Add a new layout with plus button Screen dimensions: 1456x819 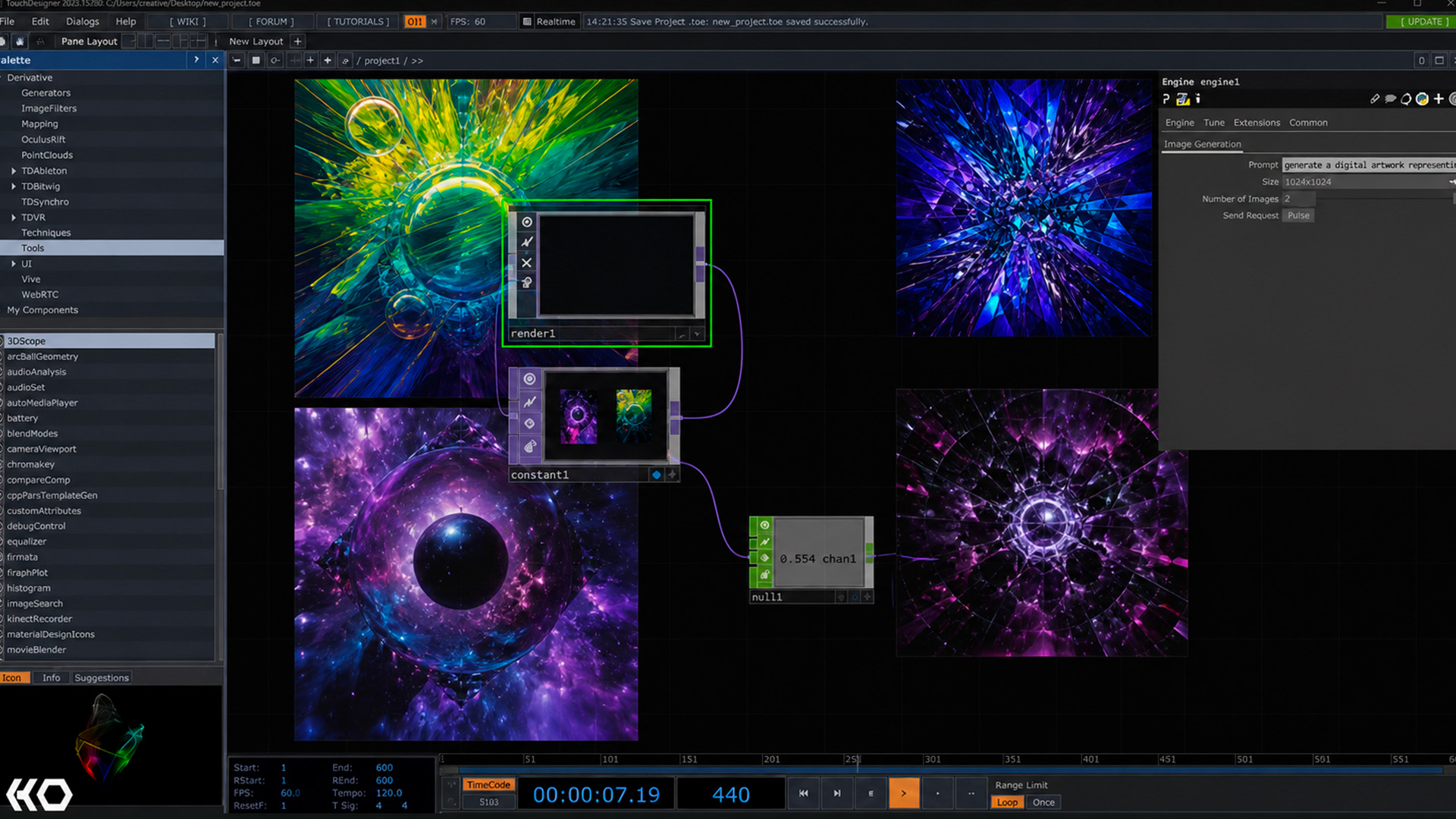[298, 42]
